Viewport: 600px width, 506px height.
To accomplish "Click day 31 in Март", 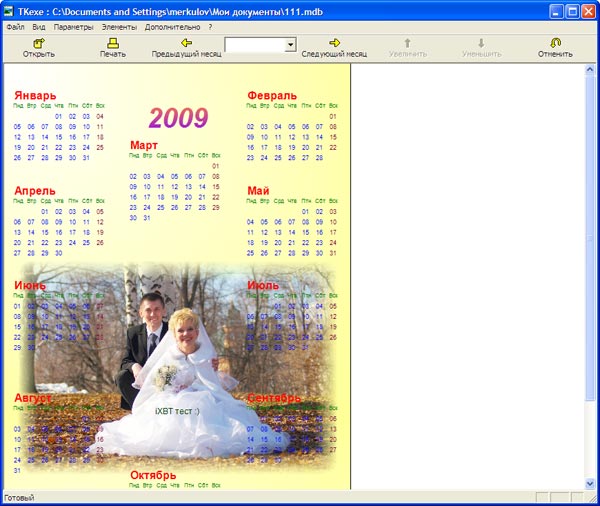I will (147, 218).
